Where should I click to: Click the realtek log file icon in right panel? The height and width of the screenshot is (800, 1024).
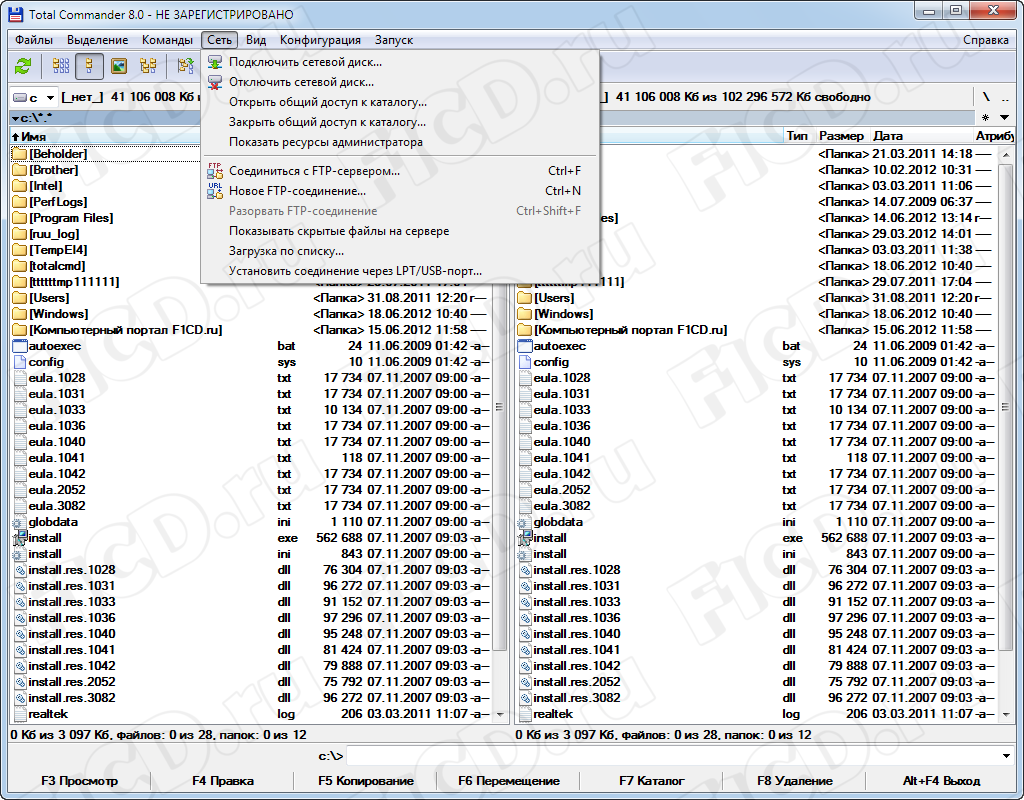[525, 714]
